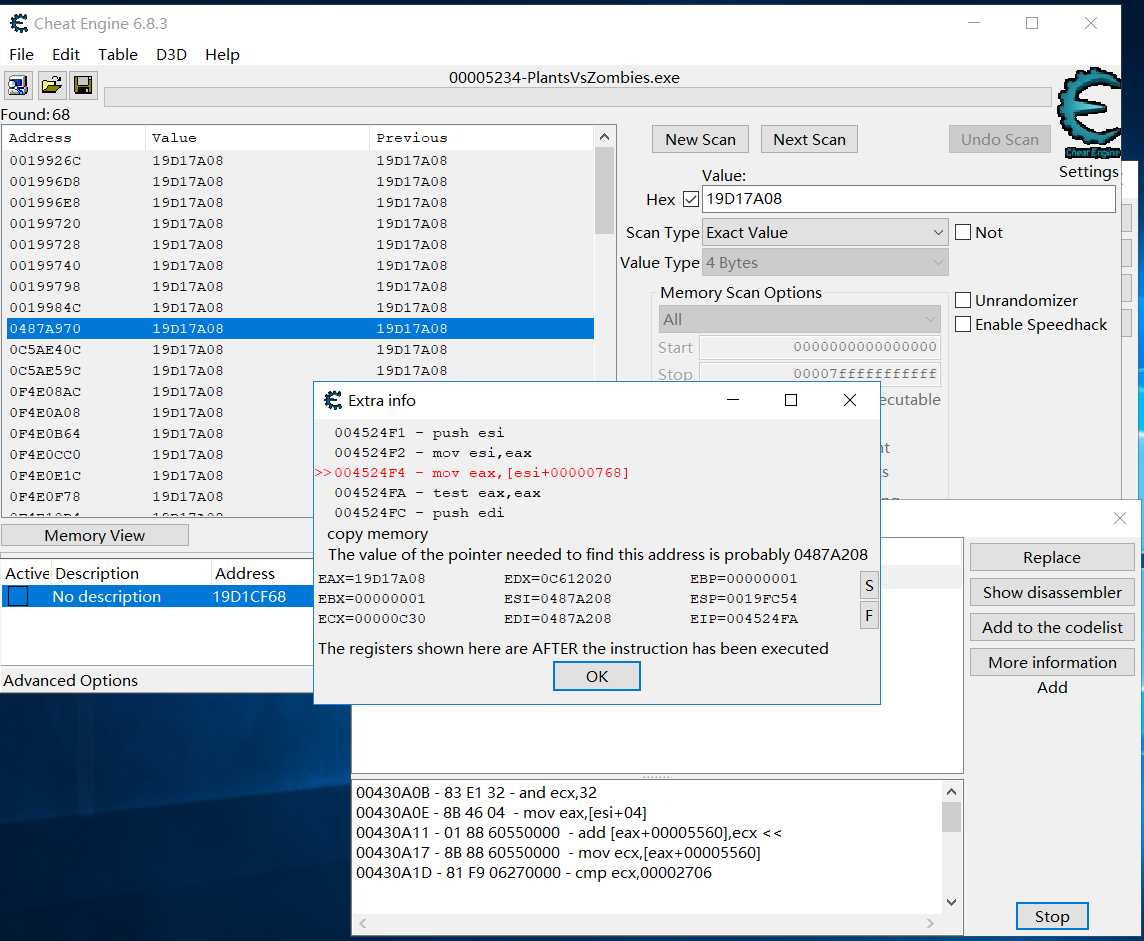Open the D3D menu
1144x941 pixels.
coord(171,55)
